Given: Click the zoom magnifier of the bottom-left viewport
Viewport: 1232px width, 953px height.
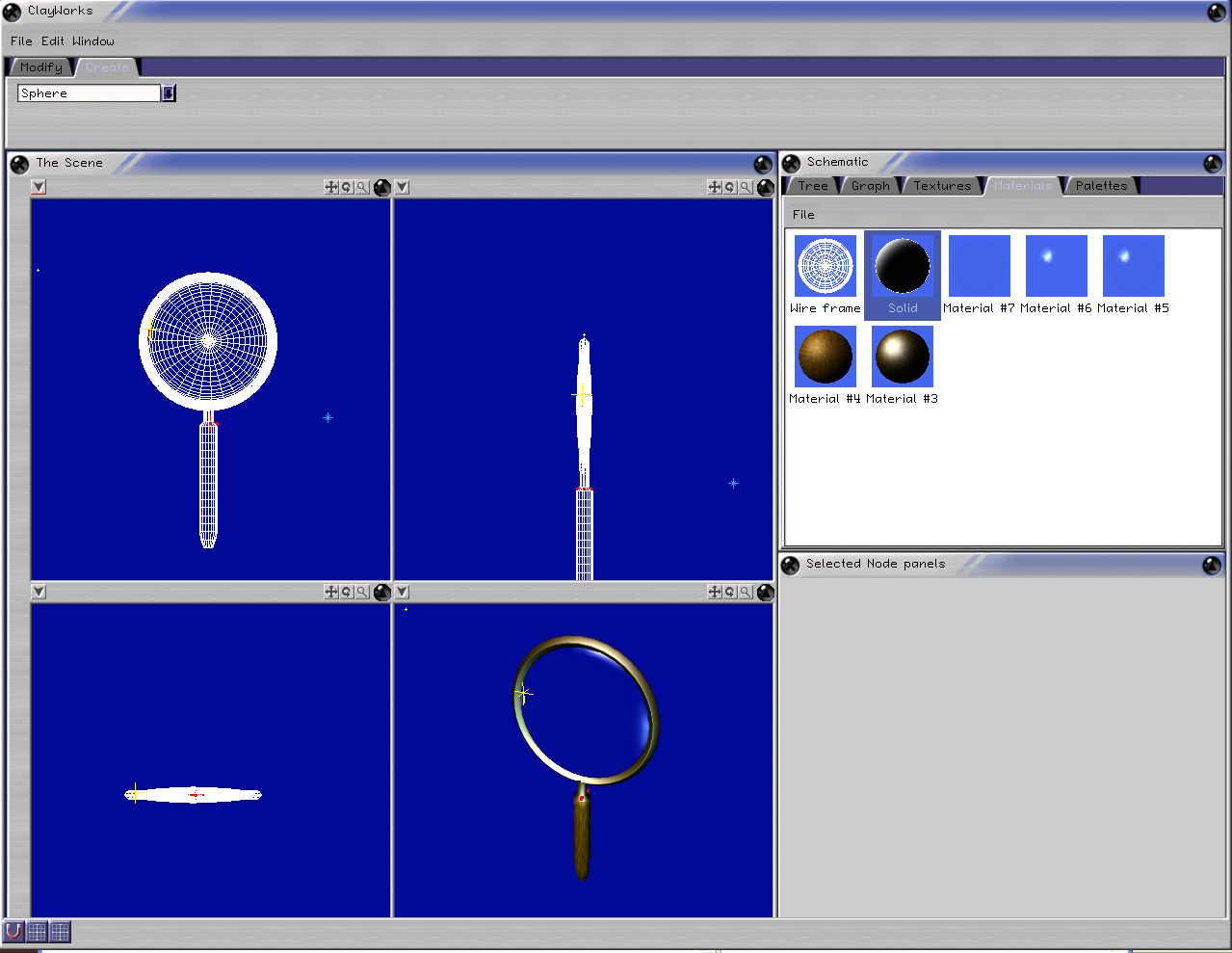Looking at the screenshot, I should 362,592.
